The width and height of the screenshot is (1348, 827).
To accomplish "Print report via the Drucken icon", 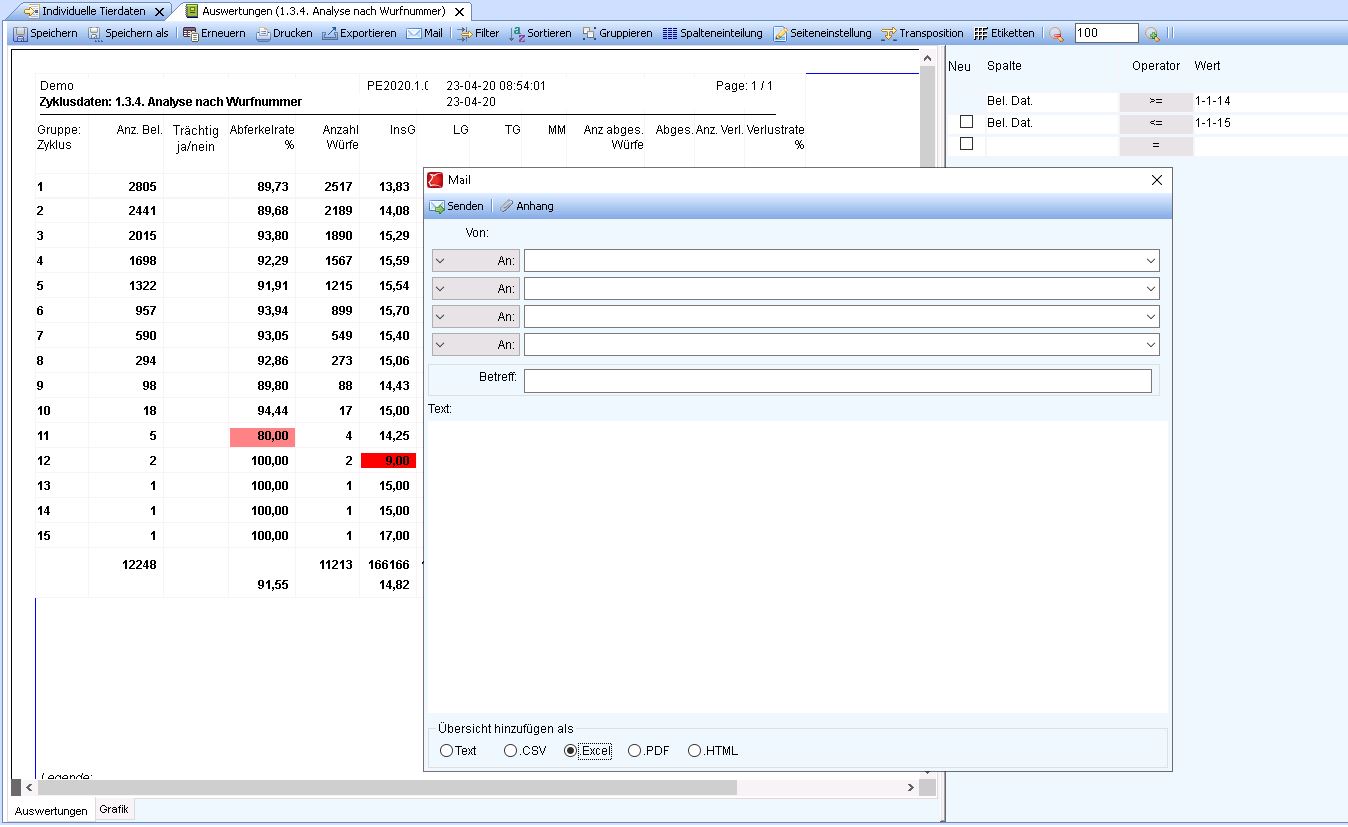I will coord(264,33).
